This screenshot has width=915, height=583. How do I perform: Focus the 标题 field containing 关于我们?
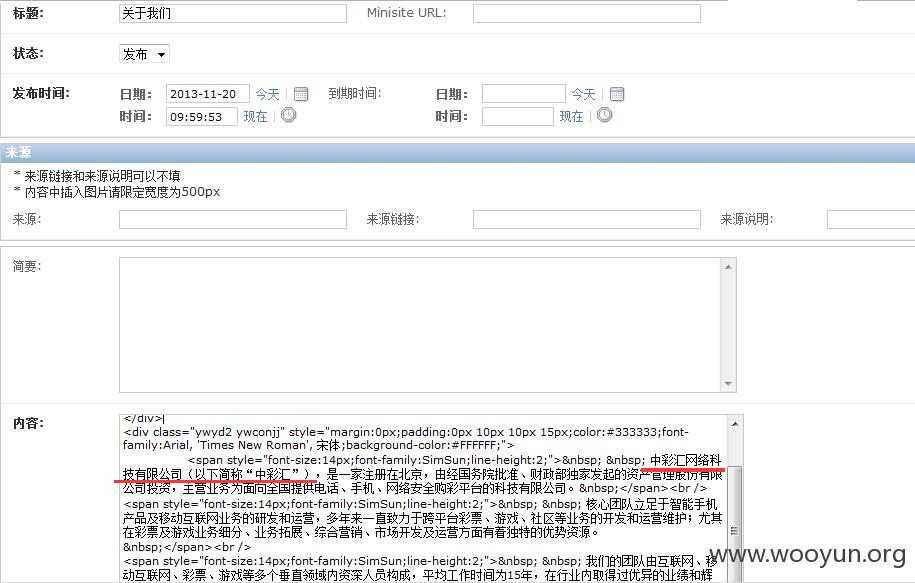point(233,13)
